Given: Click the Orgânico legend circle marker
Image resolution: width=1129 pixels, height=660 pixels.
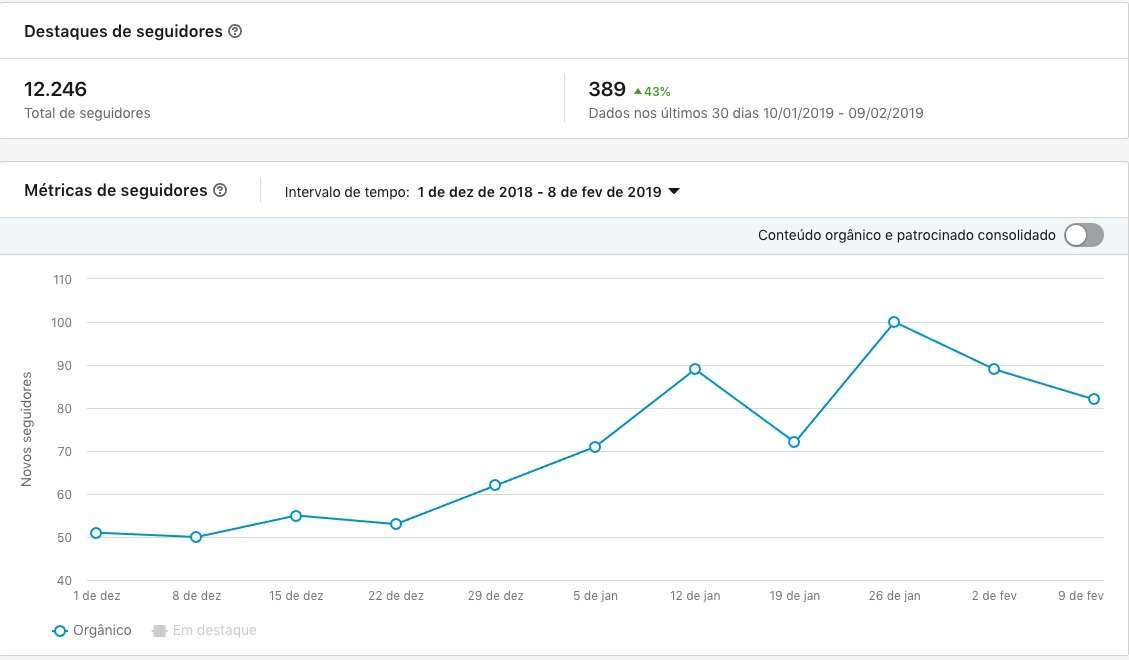Looking at the screenshot, I should tap(60, 631).
